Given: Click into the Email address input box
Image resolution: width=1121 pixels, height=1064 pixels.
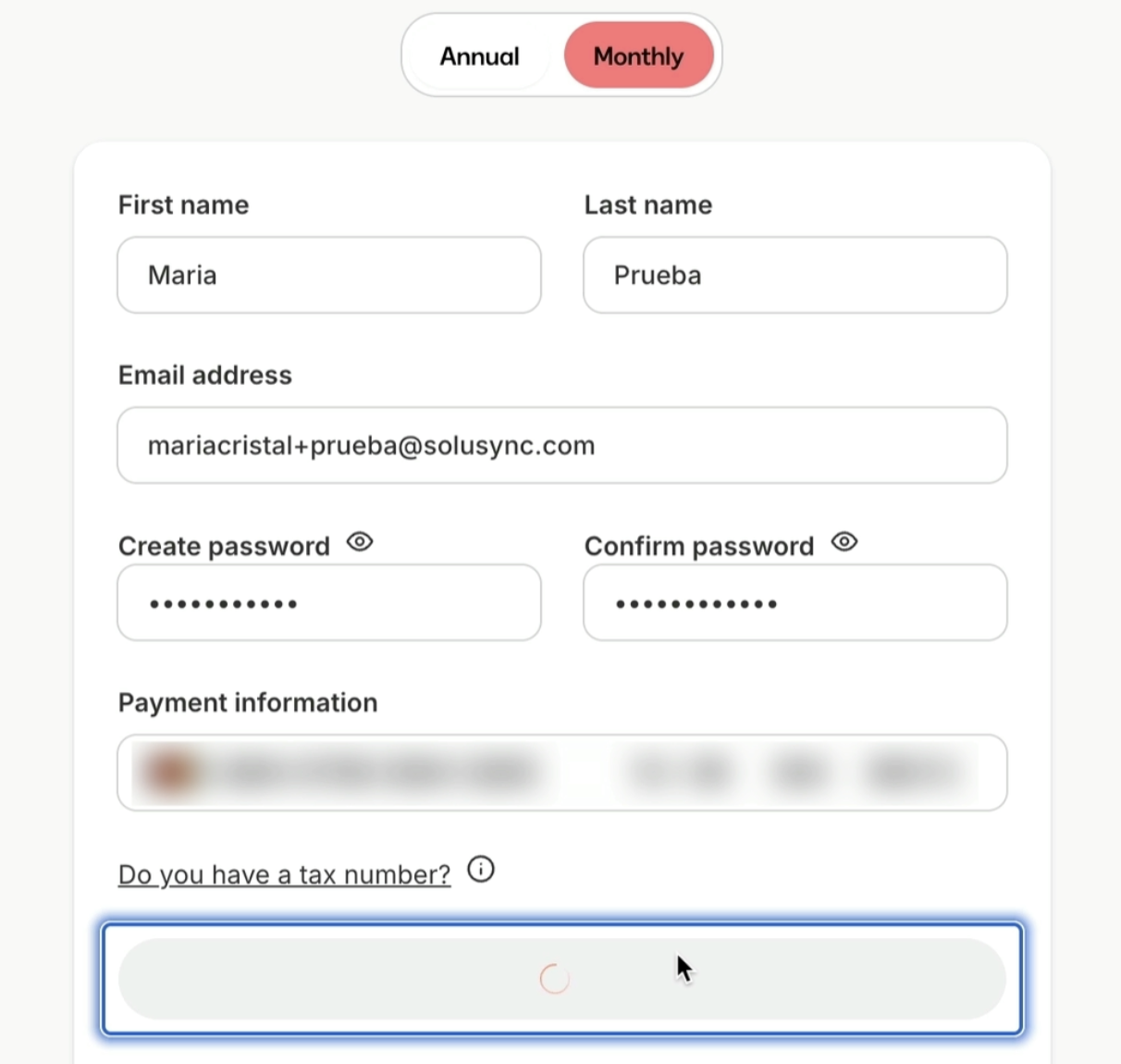Looking at the screenshot, I should (561, 445).
